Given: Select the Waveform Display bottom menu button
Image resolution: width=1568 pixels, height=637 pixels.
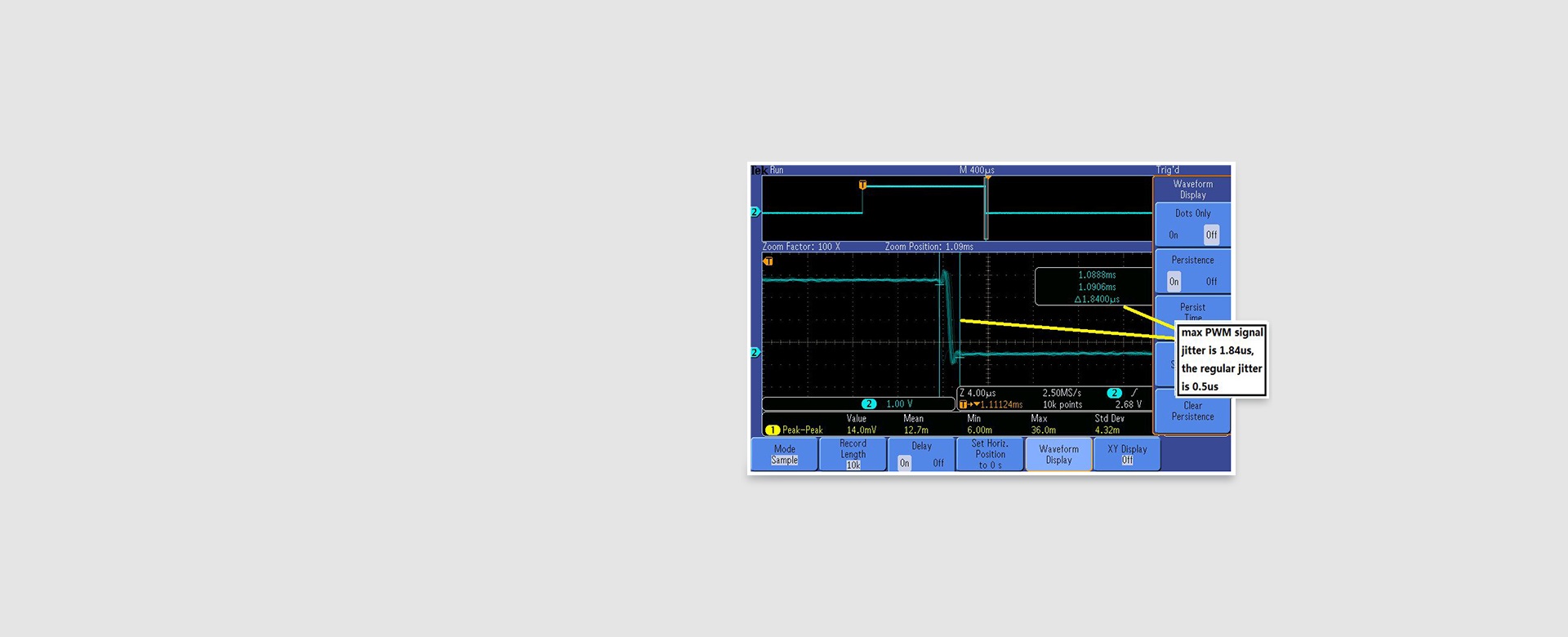Looking at the screenshot, I should 1058,455.
